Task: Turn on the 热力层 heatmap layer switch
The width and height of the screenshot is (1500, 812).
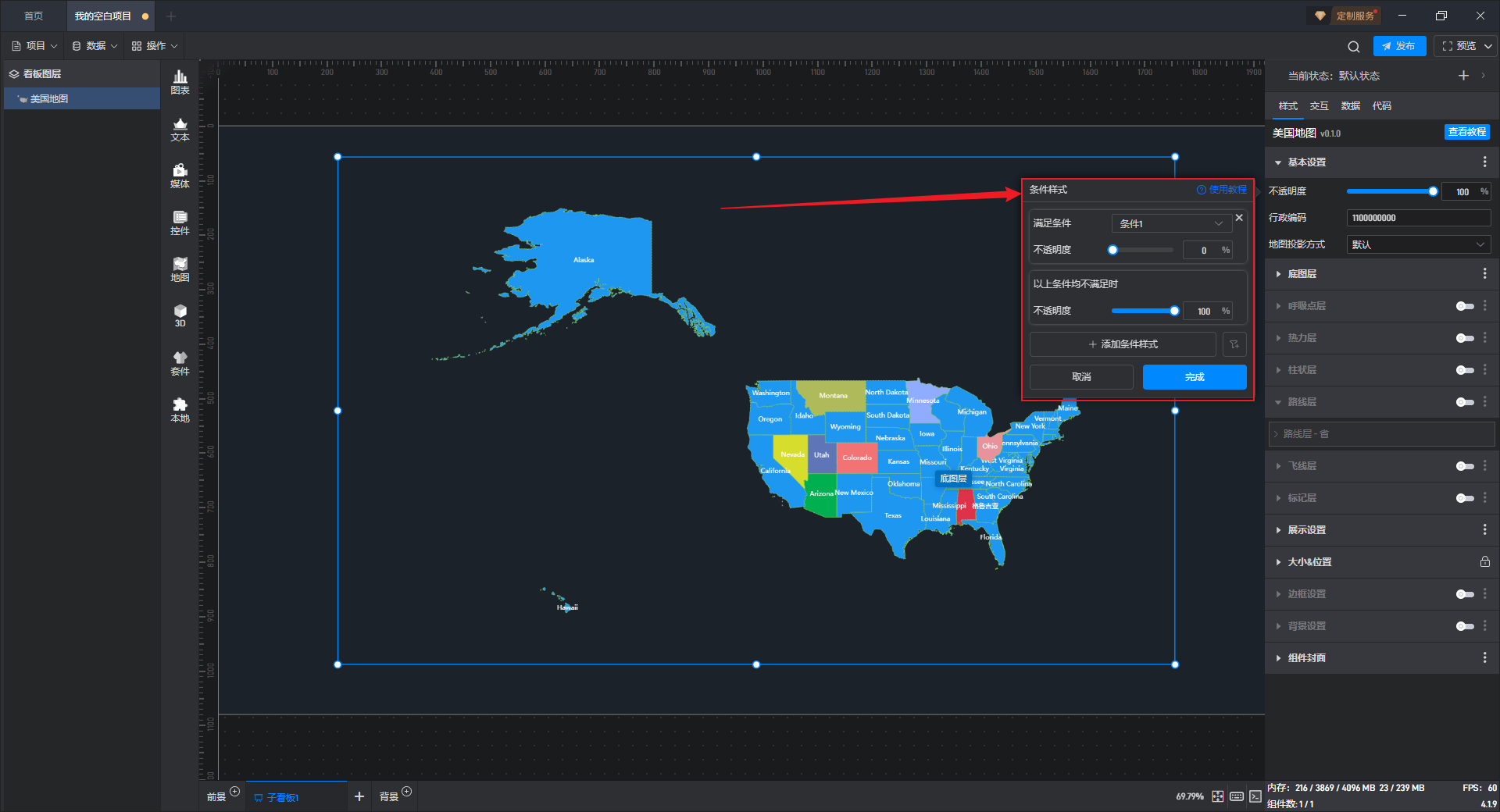Action: tap(1465, 338)
